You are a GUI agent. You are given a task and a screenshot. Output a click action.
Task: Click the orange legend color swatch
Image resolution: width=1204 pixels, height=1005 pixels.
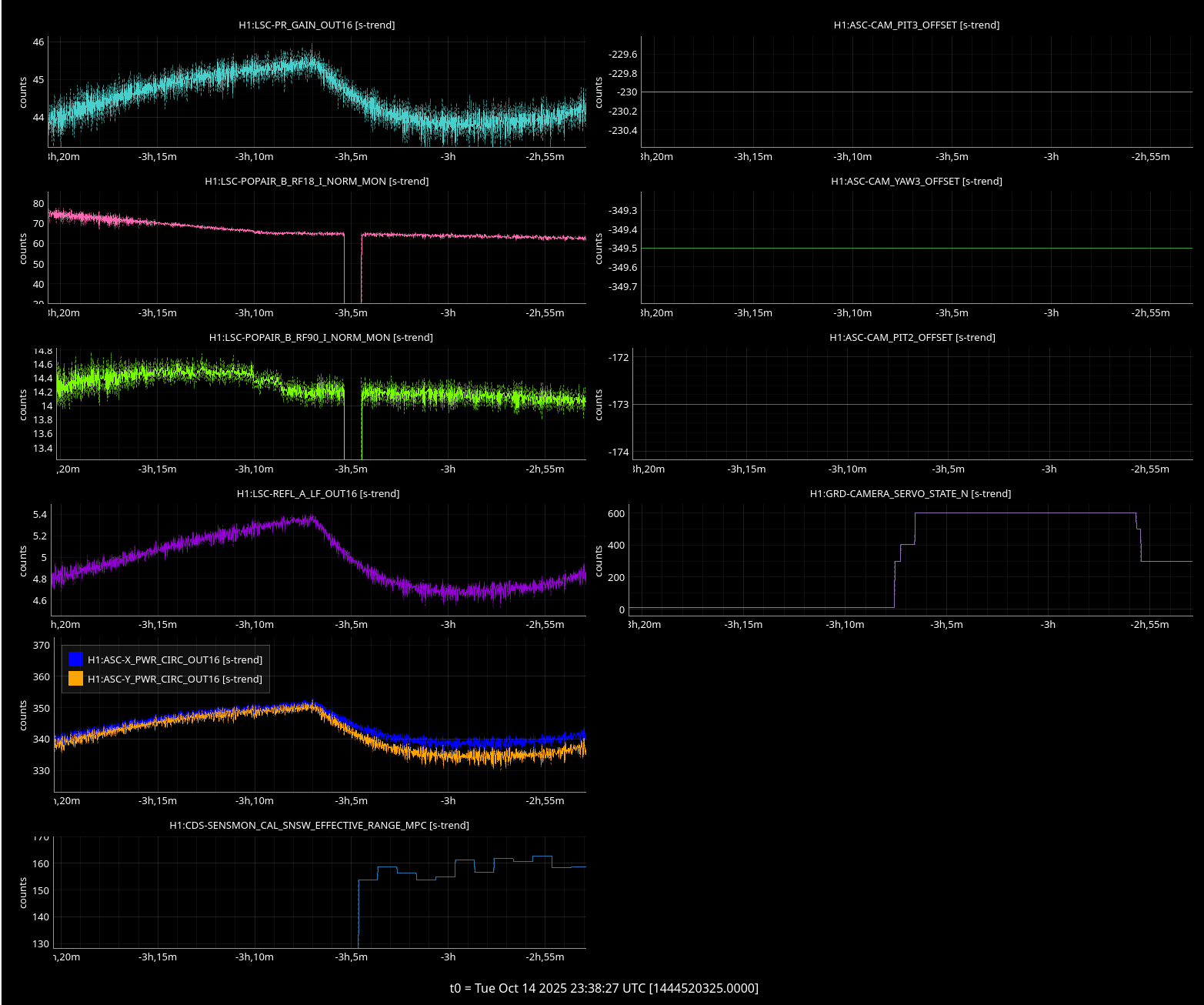(x=75, y=679)
